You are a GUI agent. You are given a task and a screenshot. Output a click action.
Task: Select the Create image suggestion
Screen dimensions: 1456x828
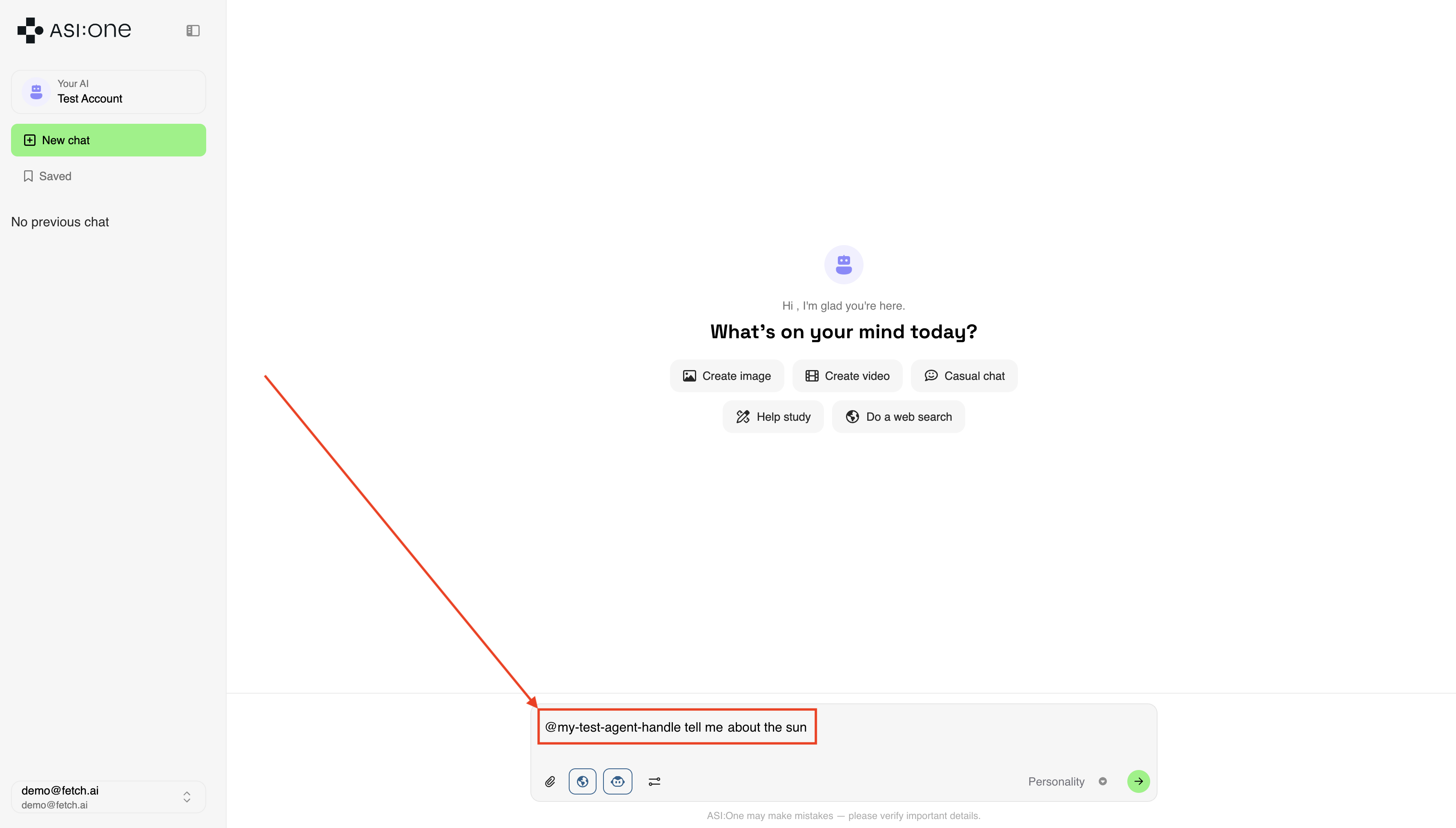(x=727, y=376)
